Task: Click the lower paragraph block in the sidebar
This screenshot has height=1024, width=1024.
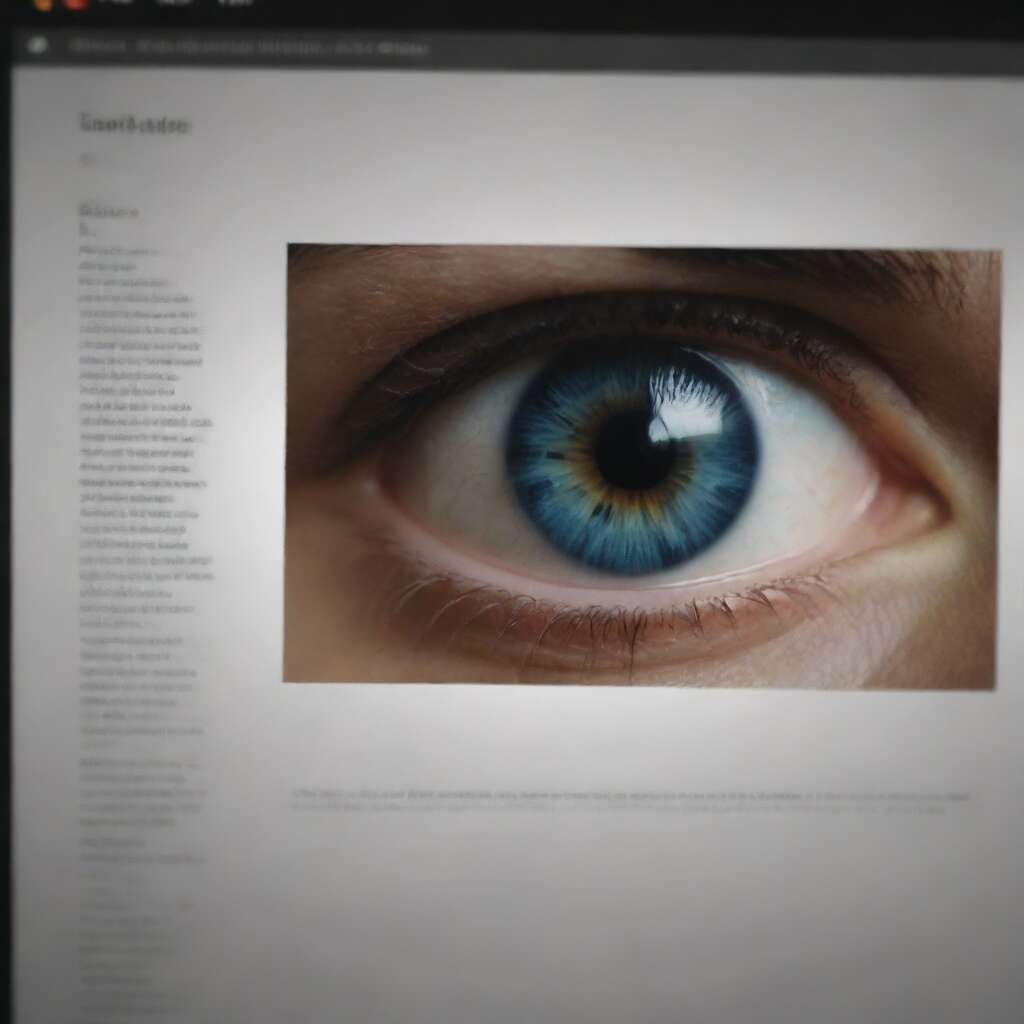Action: [x=140, y=792]
